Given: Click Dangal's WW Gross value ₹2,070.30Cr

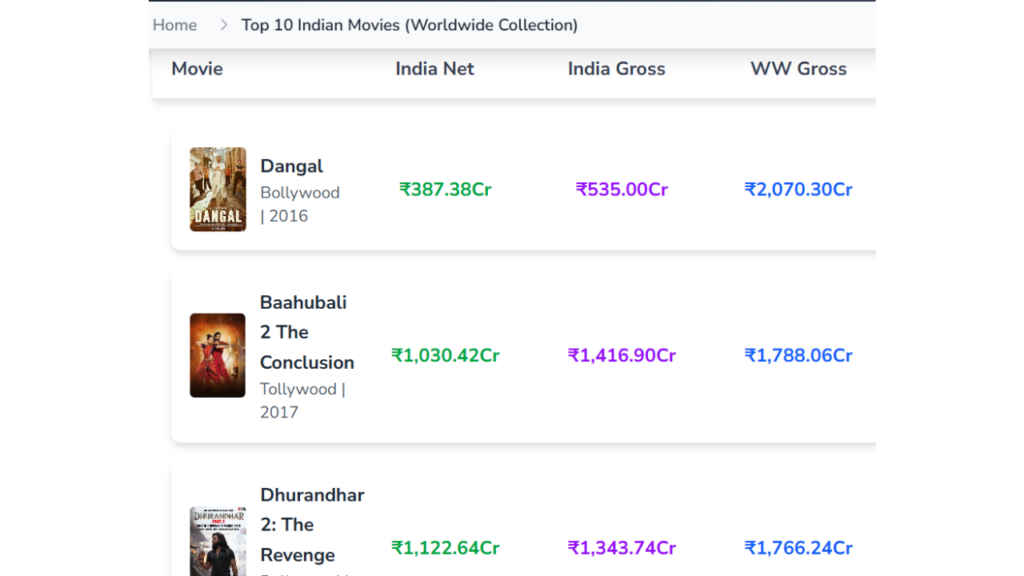Looking at the screenshot, I should tap(798, 189).
